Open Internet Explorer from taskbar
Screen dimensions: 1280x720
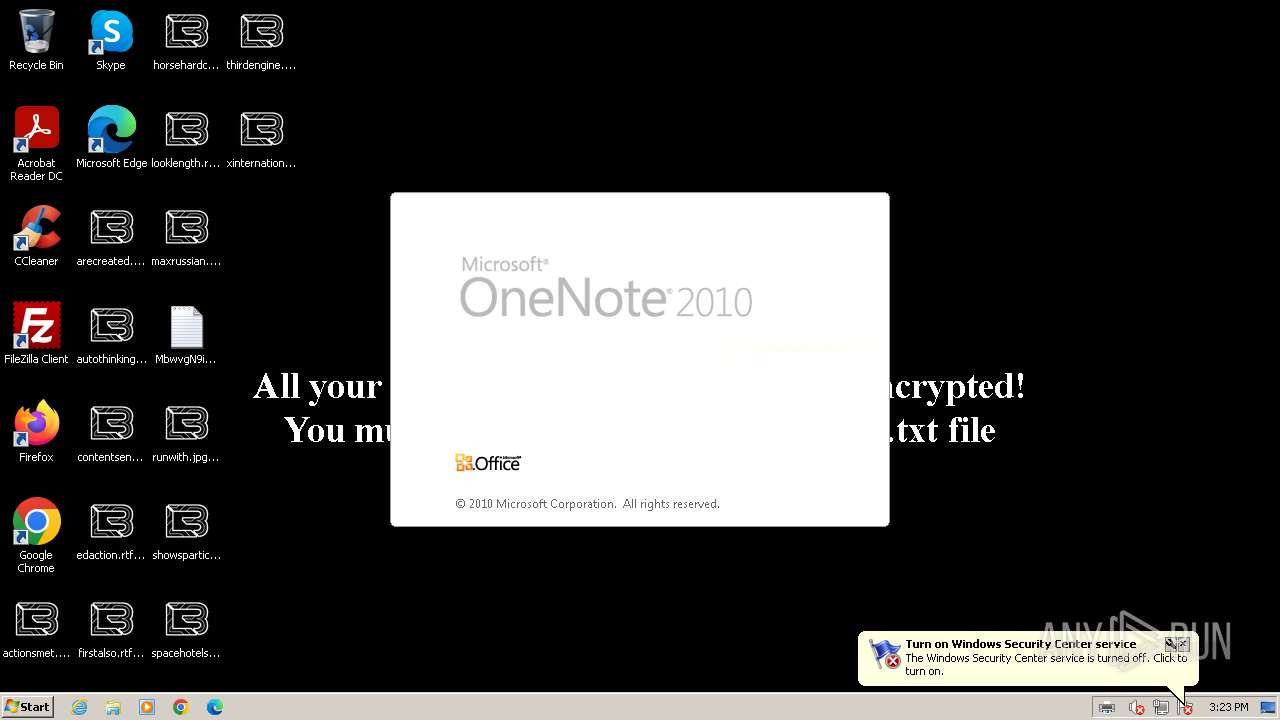pos(80,707)
